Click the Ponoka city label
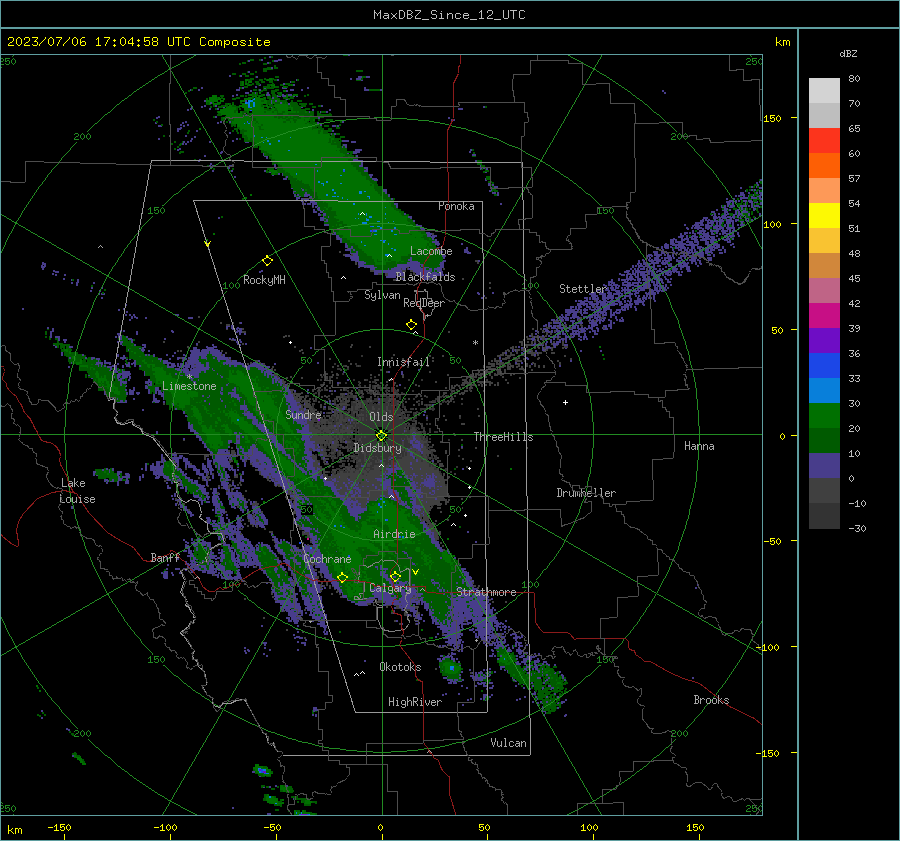Image resolution: width=900 pixels, height=841 pixels. tap(456, 206)
